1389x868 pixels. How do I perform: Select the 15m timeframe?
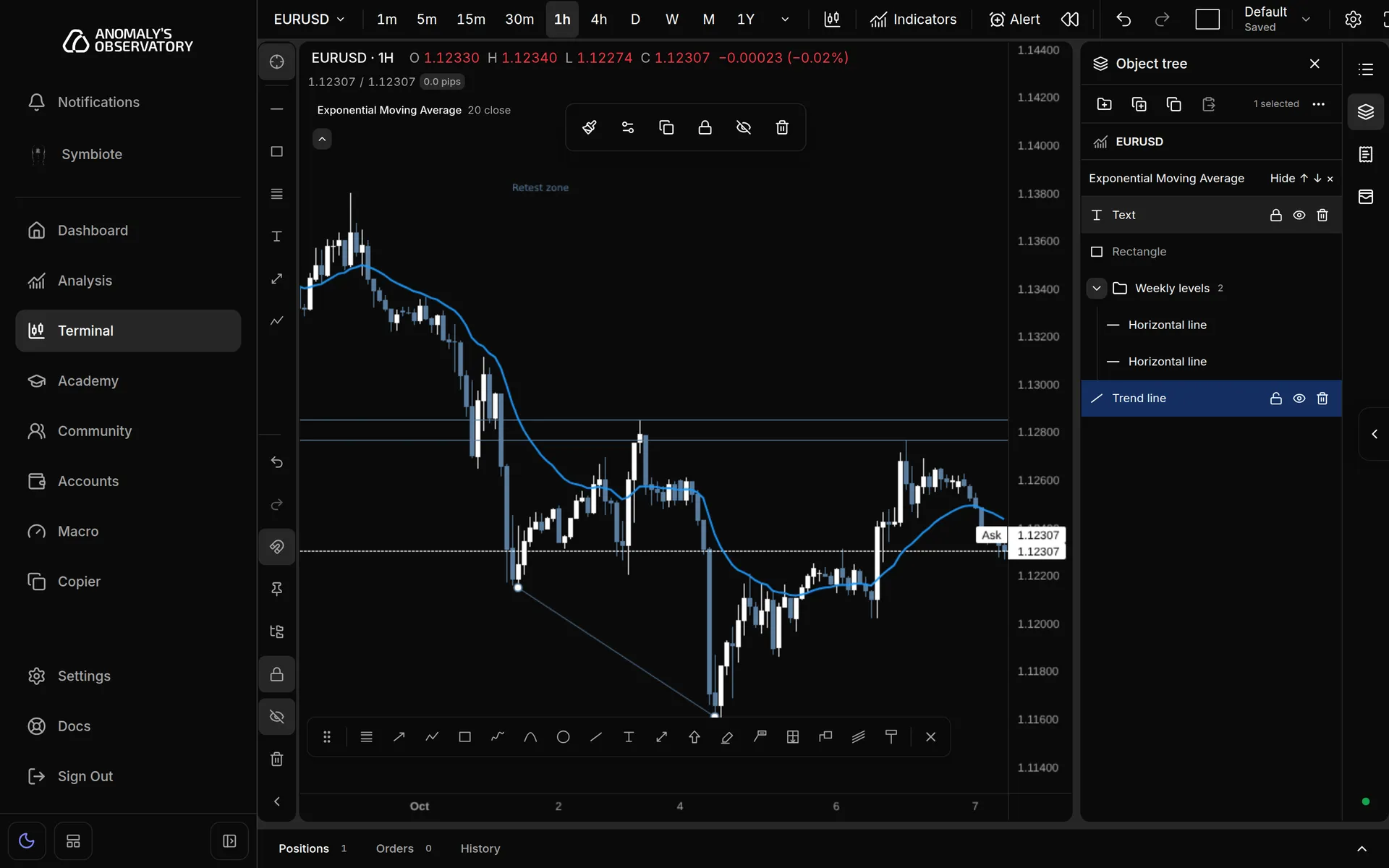[x=470, y=20]
